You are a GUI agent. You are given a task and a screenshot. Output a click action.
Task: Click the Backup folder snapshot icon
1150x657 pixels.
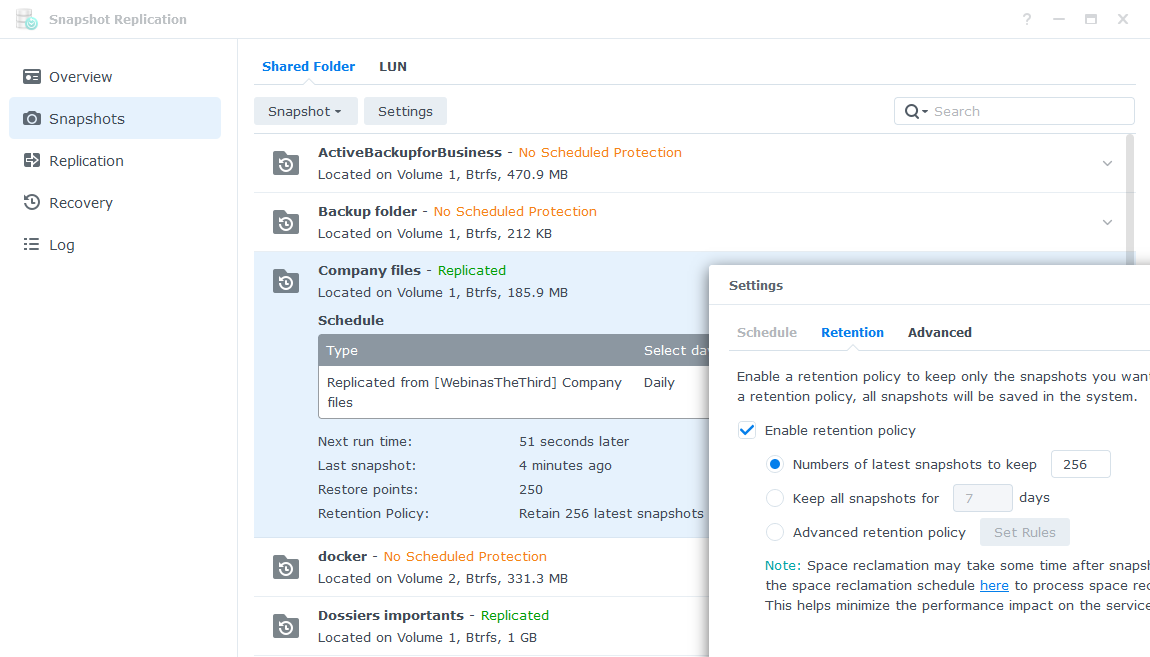286,222
